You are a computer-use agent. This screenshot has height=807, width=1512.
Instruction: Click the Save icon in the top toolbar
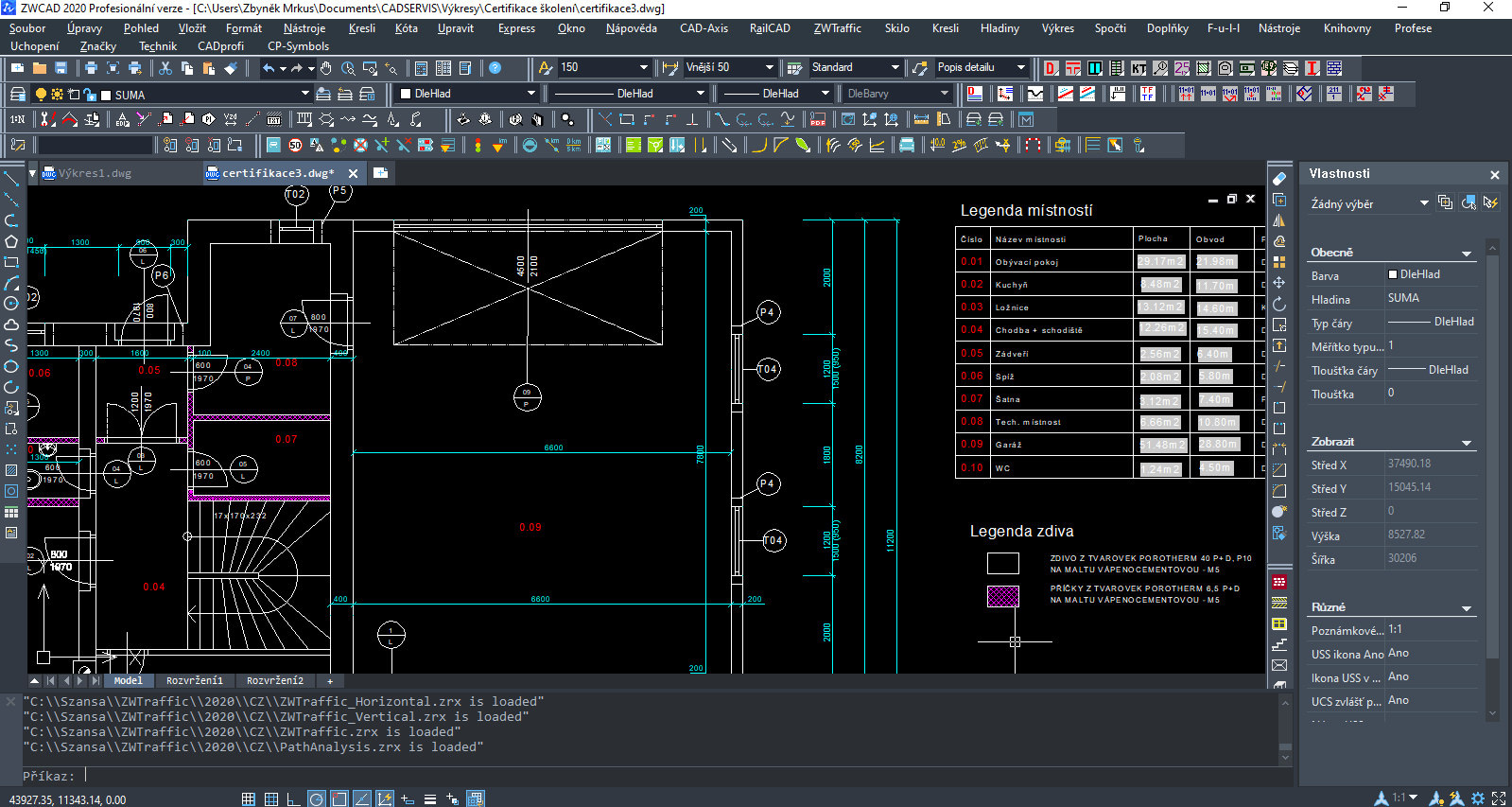61,68
